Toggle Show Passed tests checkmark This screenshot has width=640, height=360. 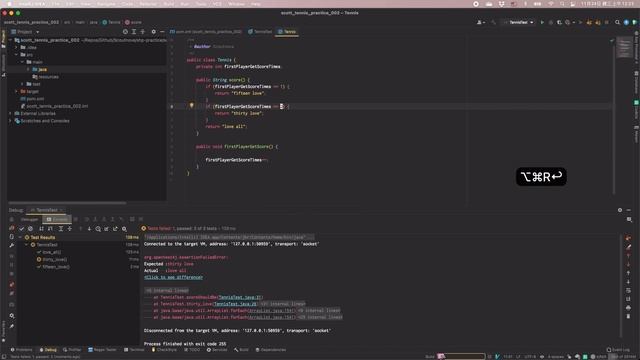tap(22, 229)
